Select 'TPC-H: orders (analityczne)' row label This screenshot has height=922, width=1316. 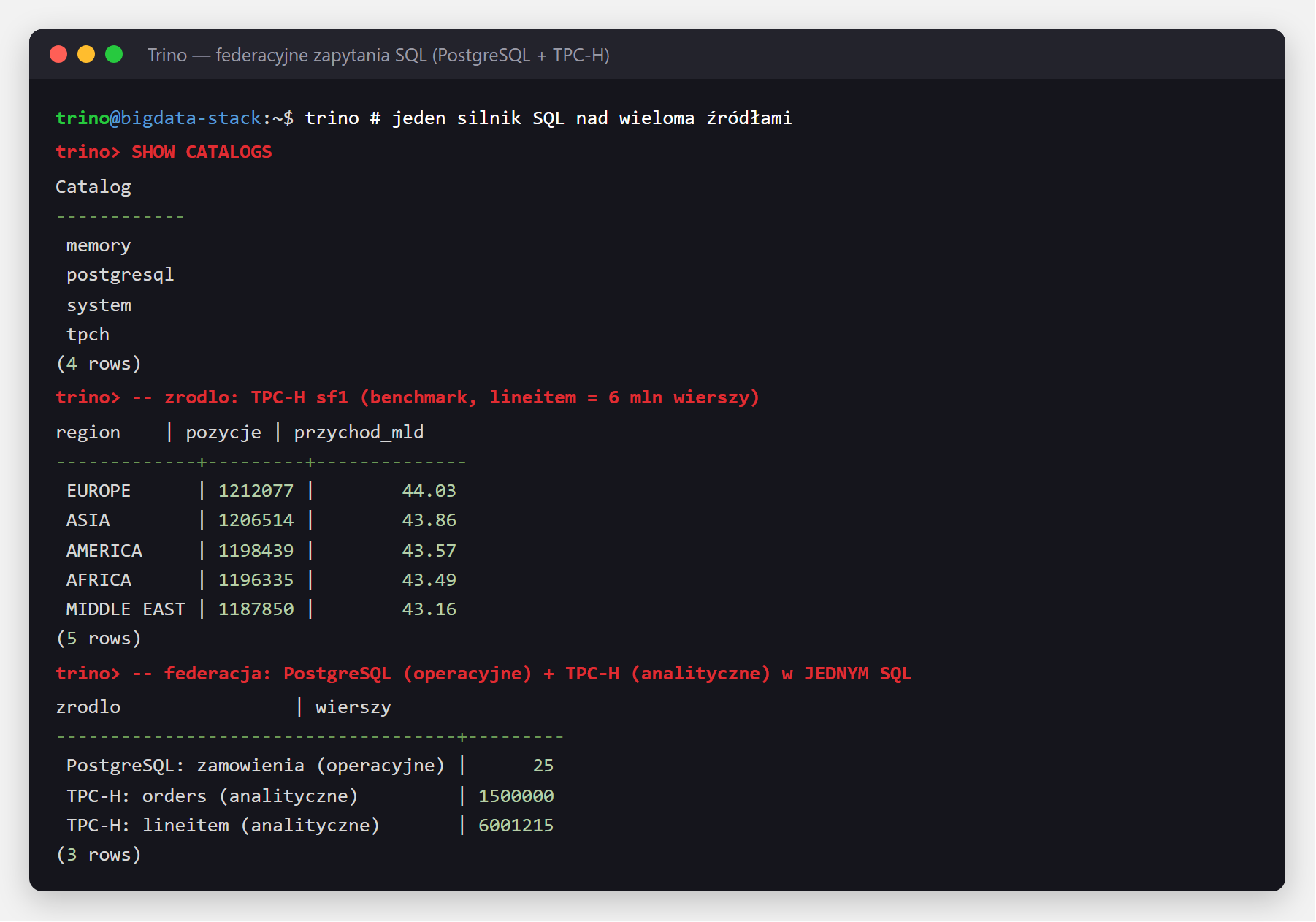pos(213,796)
